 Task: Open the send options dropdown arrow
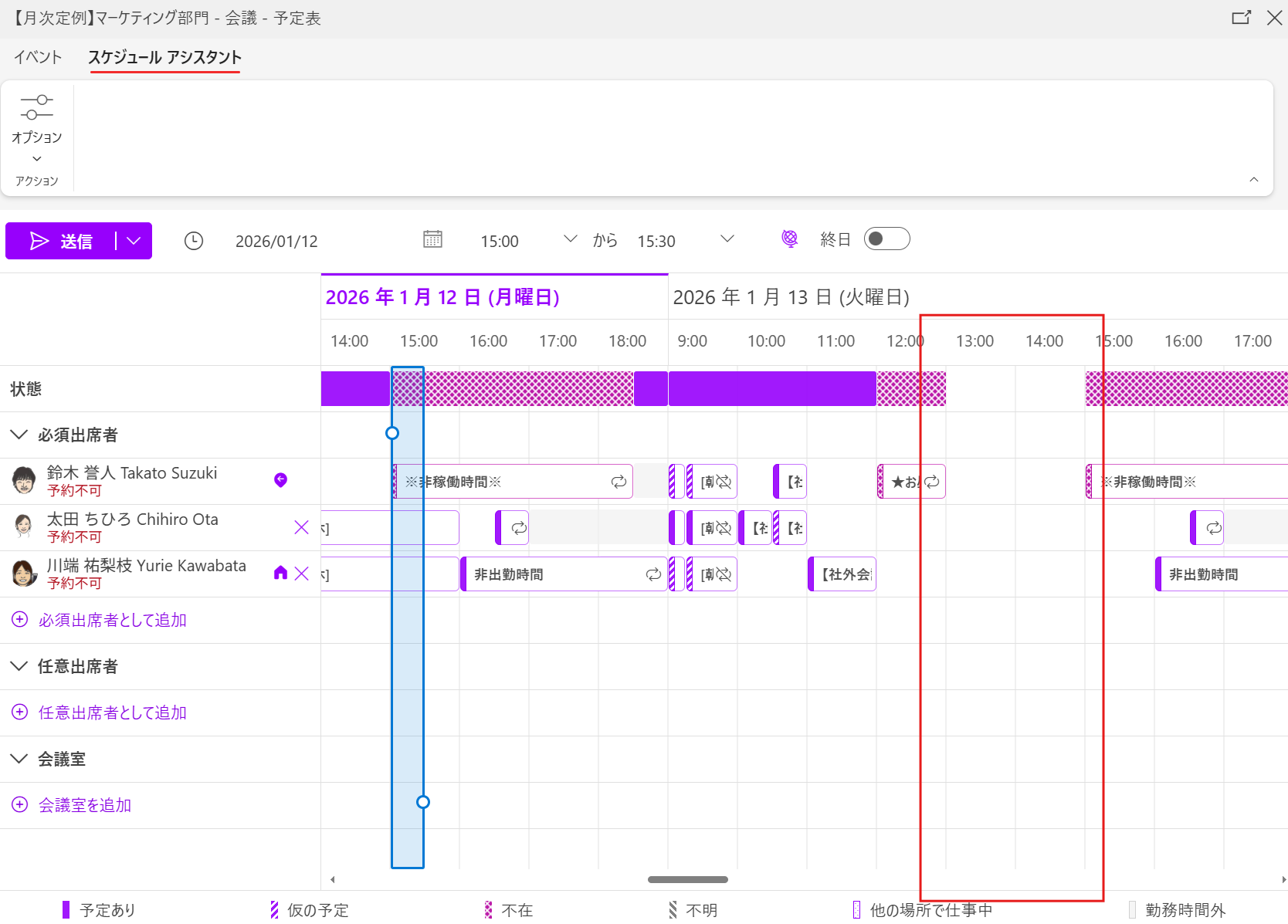click(x=134, y=241)
